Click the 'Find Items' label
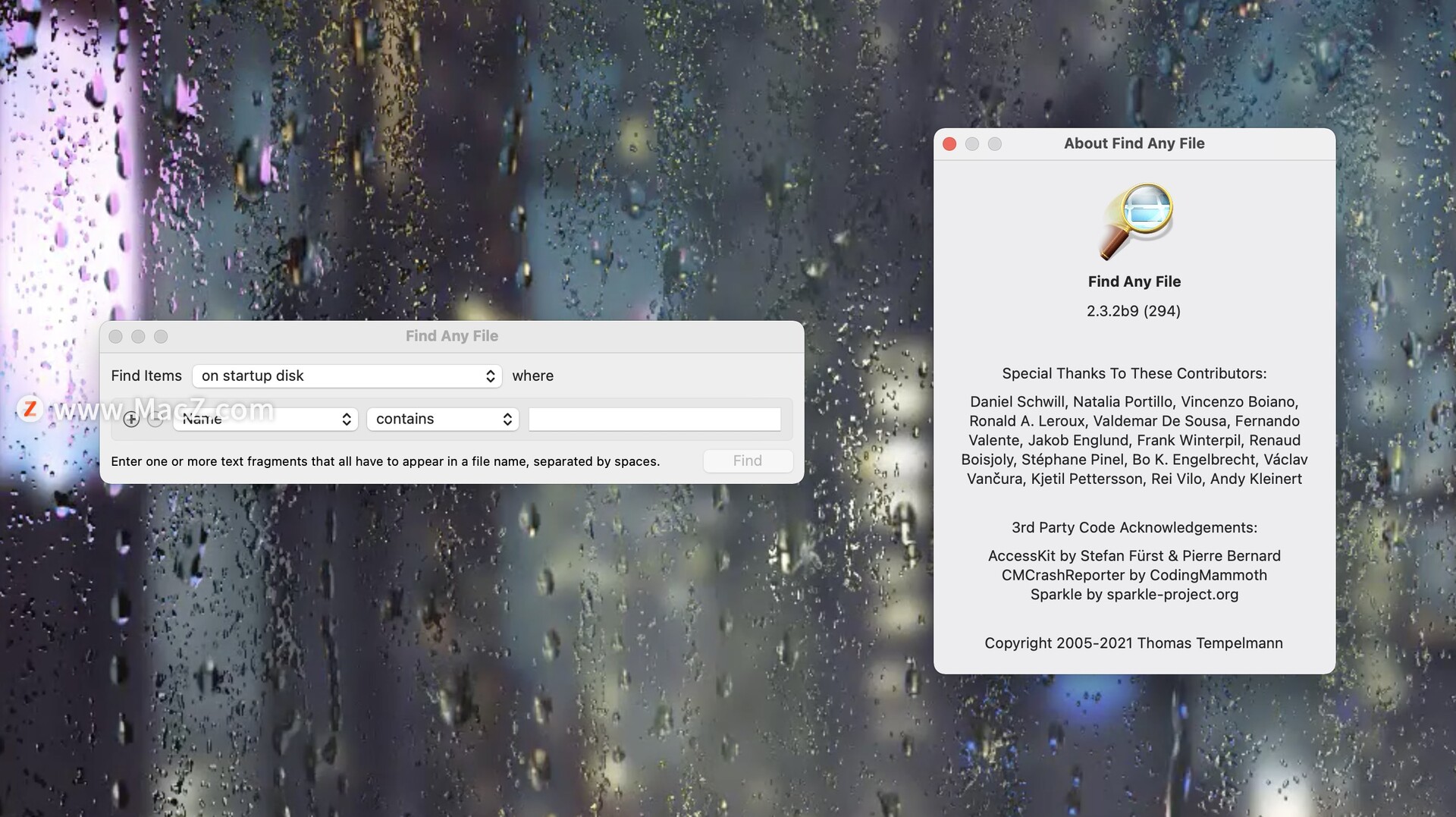This screenshot has height=817, width=1456. (x=146, y=376)
